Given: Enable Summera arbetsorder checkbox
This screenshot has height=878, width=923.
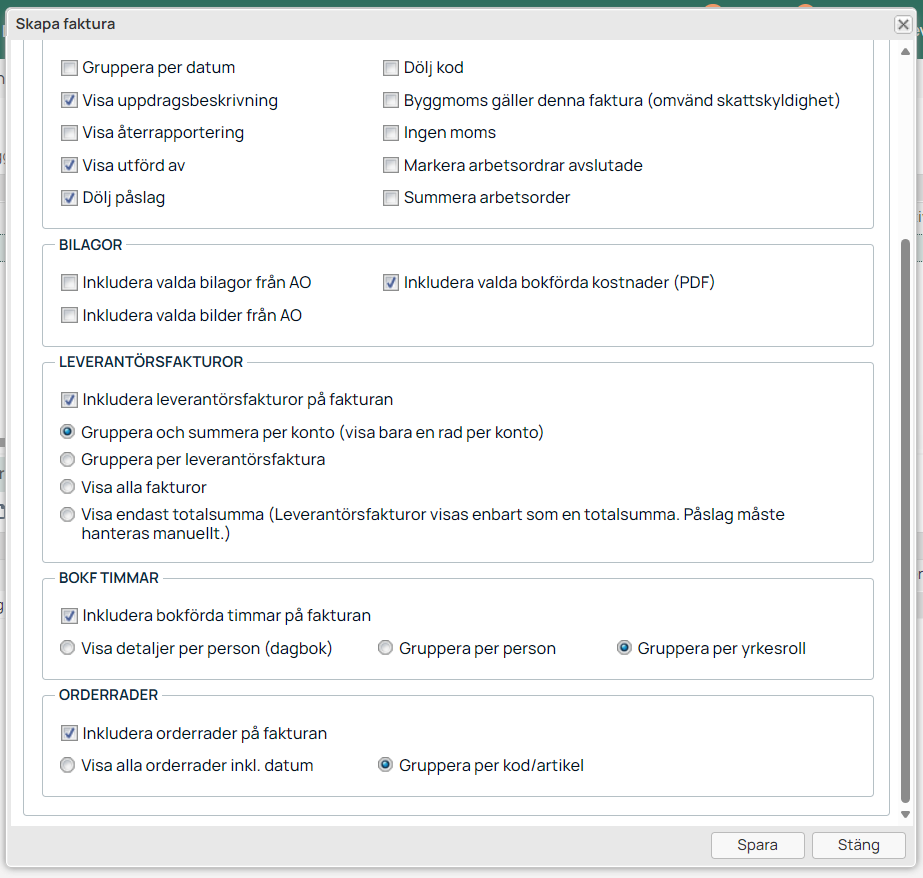Looking at the screenshot, I should coord(391,198).
